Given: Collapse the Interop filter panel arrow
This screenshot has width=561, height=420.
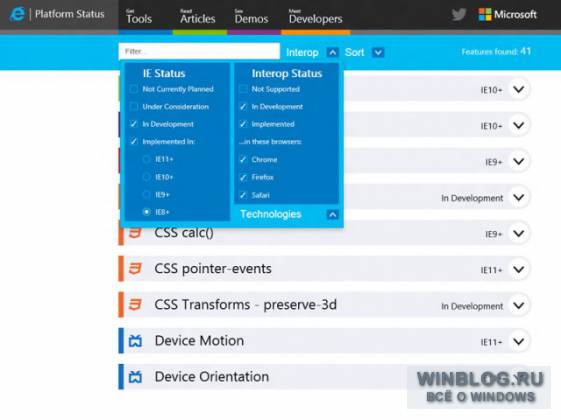Looking at the screenshot, I should point(332,53).
